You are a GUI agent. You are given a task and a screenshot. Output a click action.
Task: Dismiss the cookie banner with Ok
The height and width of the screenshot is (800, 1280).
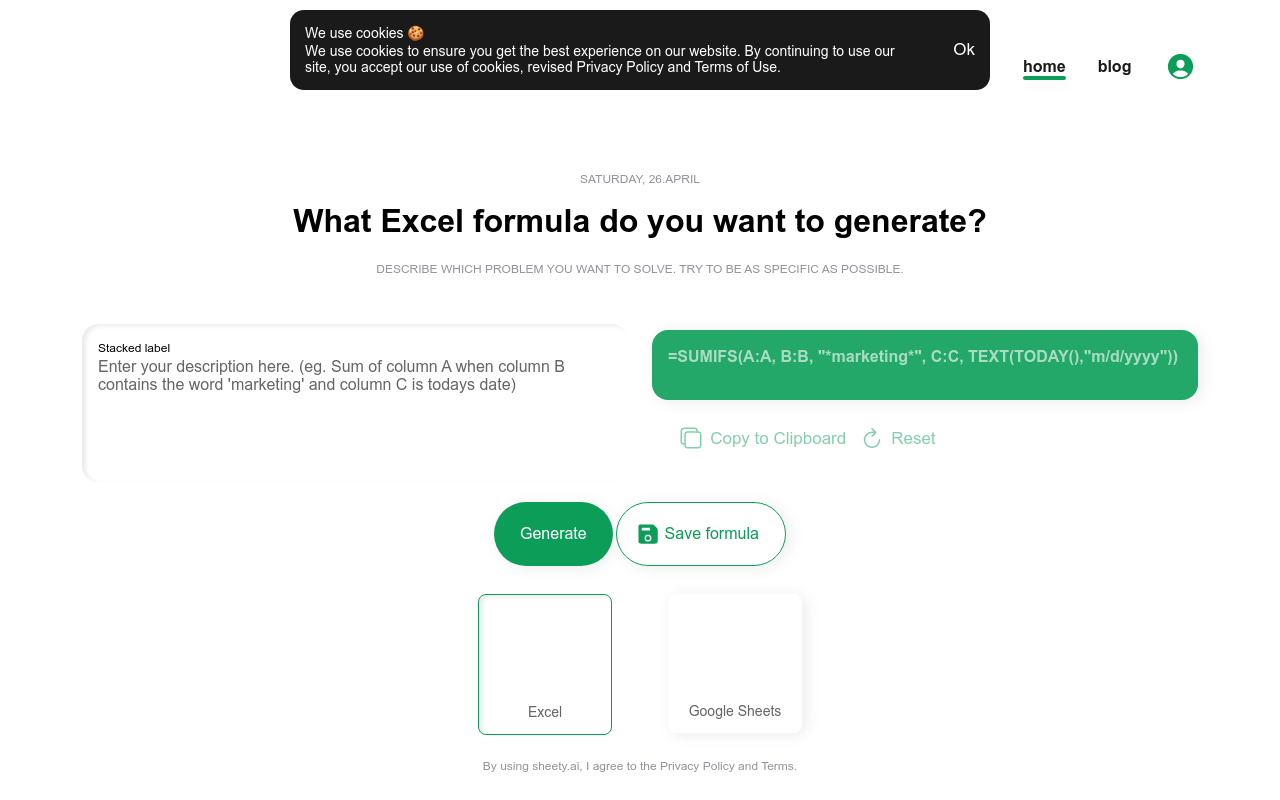pos(964,49)
